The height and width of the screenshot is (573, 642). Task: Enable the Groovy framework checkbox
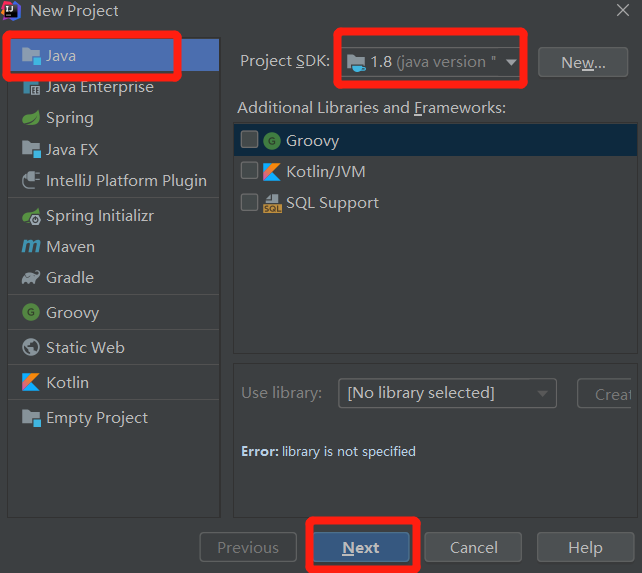249,140
